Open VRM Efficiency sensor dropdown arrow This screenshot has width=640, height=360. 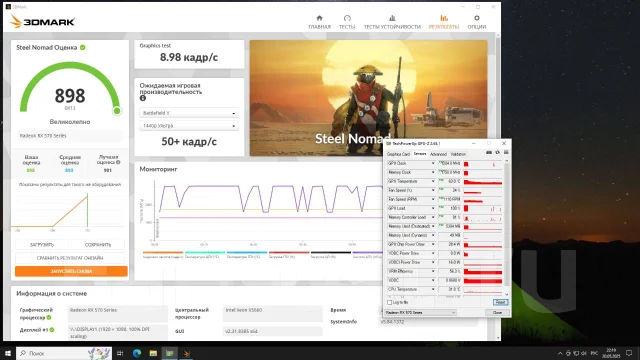pyautogui.click(x=433, y=271)
